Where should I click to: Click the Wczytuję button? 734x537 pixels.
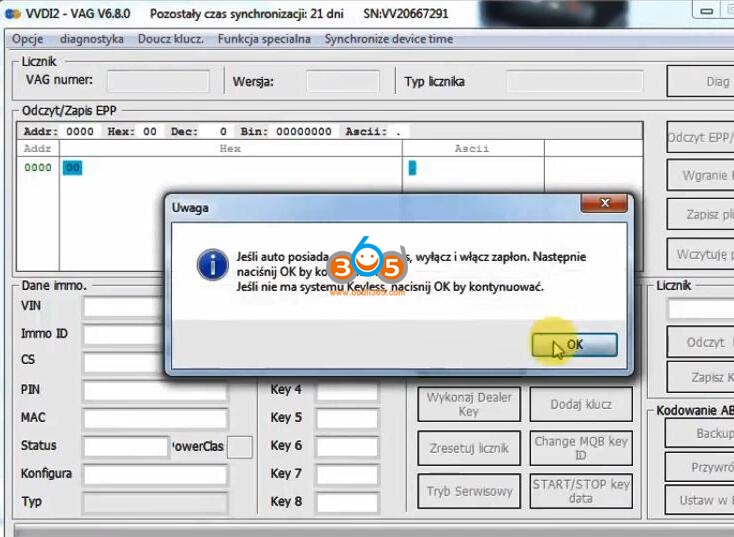point(700,254)
